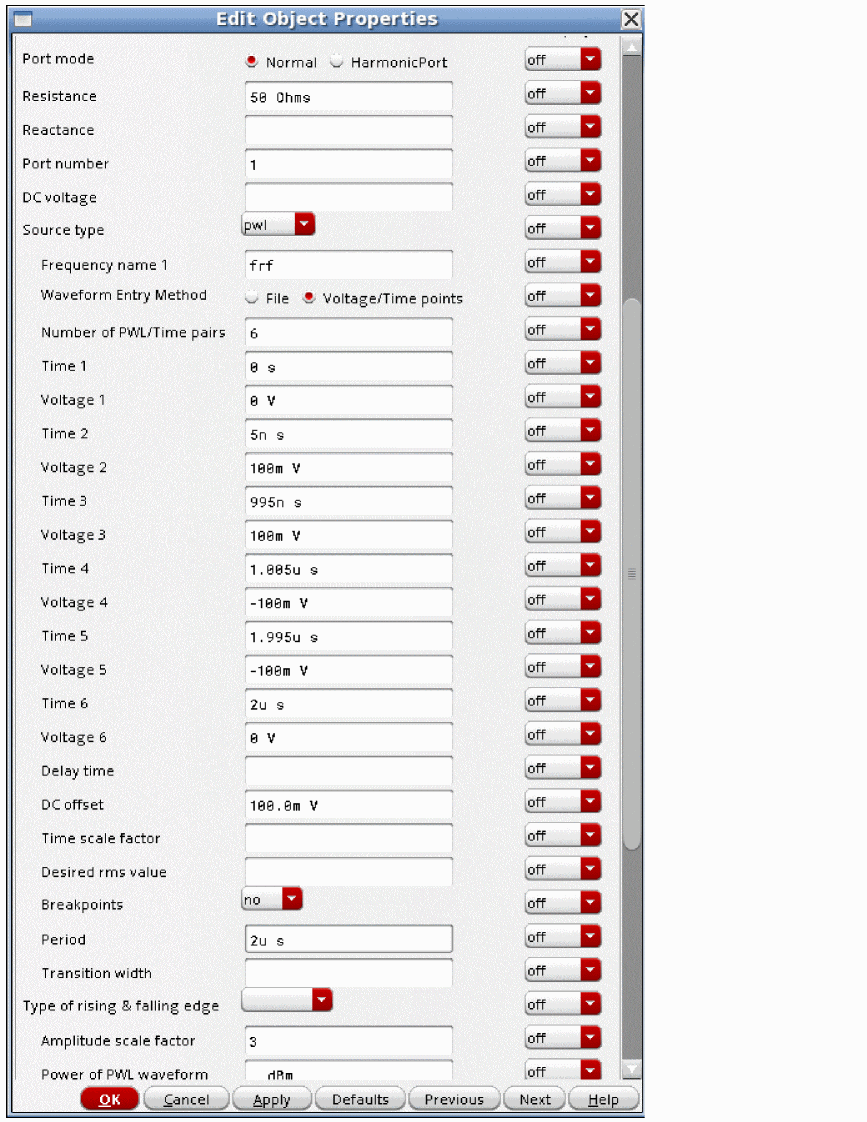The width and height of the screenshot is (867, 1122).
Task: Open Help for Edit Object Properties
Action: pos(603,1099)
